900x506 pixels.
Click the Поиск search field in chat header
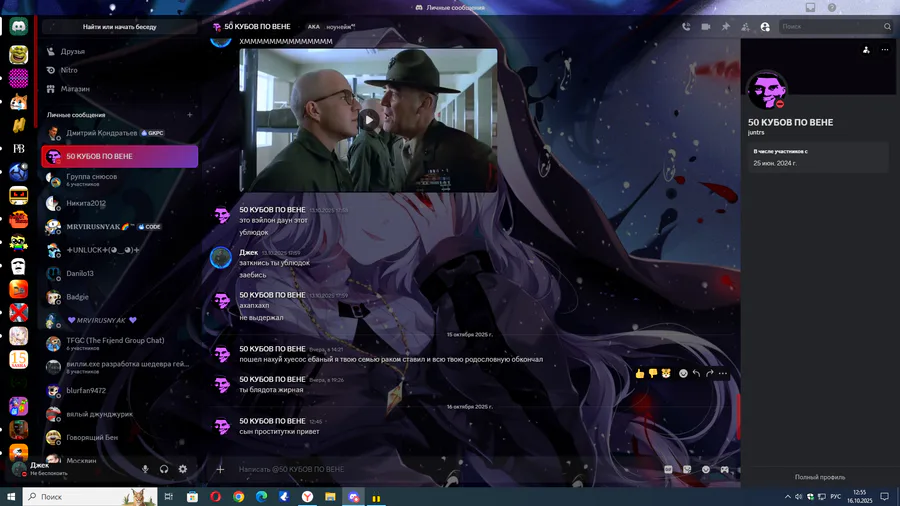point(836,26)
